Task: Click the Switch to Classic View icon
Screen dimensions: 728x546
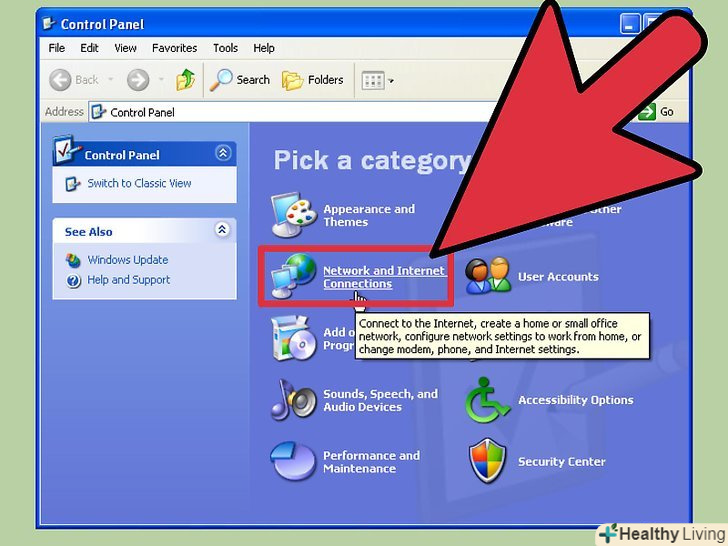Action: tap(72, 184)
